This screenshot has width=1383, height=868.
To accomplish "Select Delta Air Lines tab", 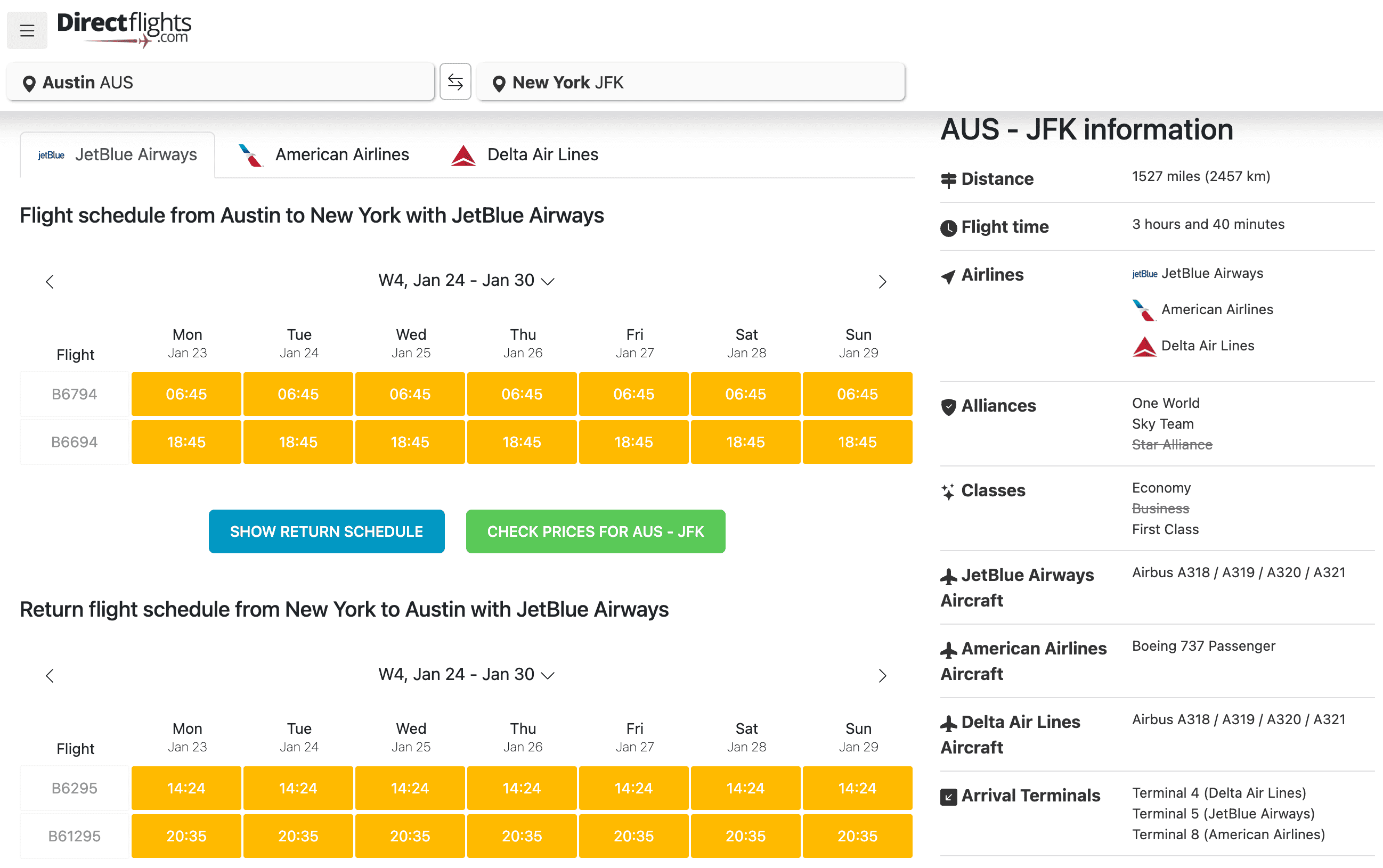I will coord(524,154).
